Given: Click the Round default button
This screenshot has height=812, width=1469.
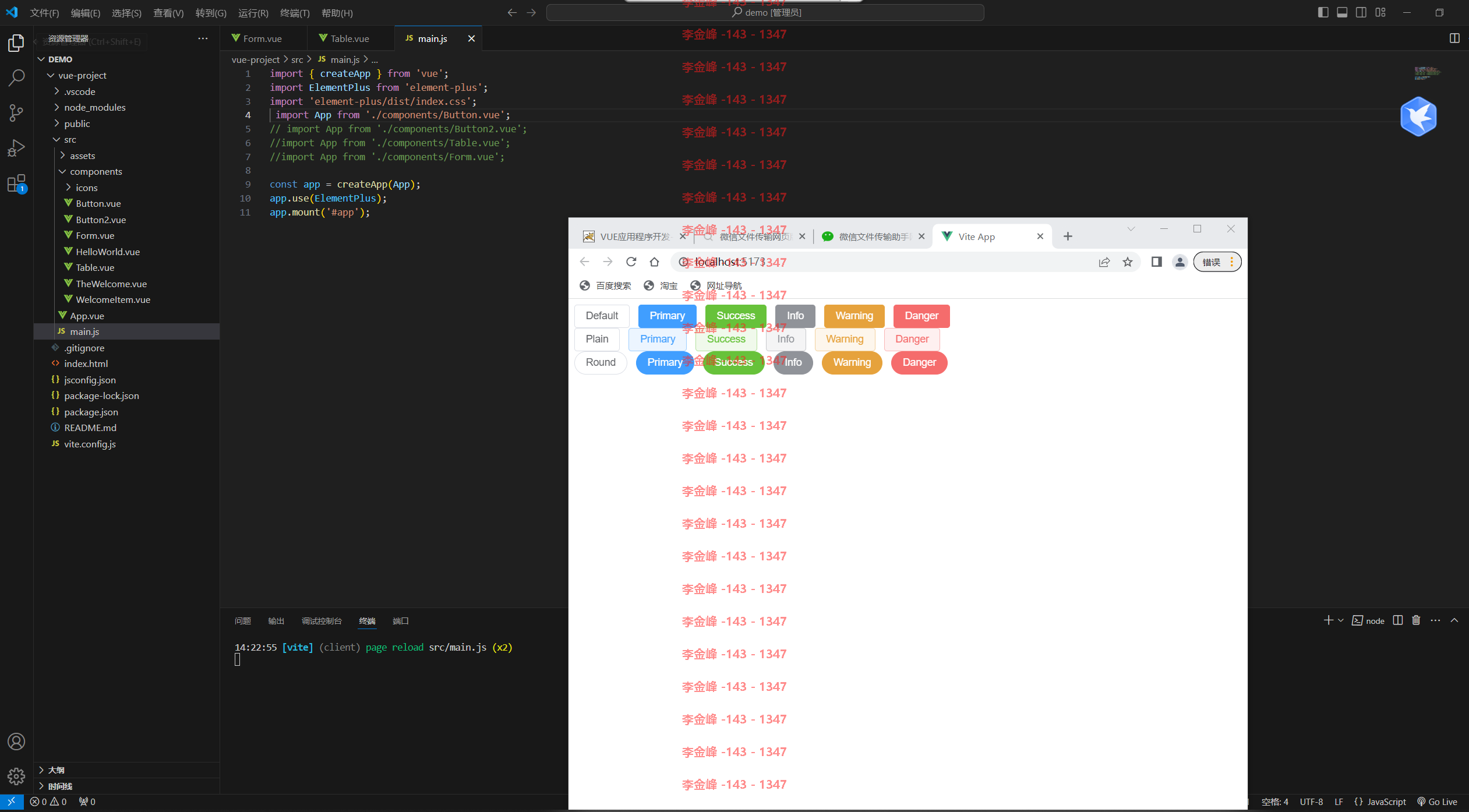Looking at the screenshot, I should pos(601,362).
